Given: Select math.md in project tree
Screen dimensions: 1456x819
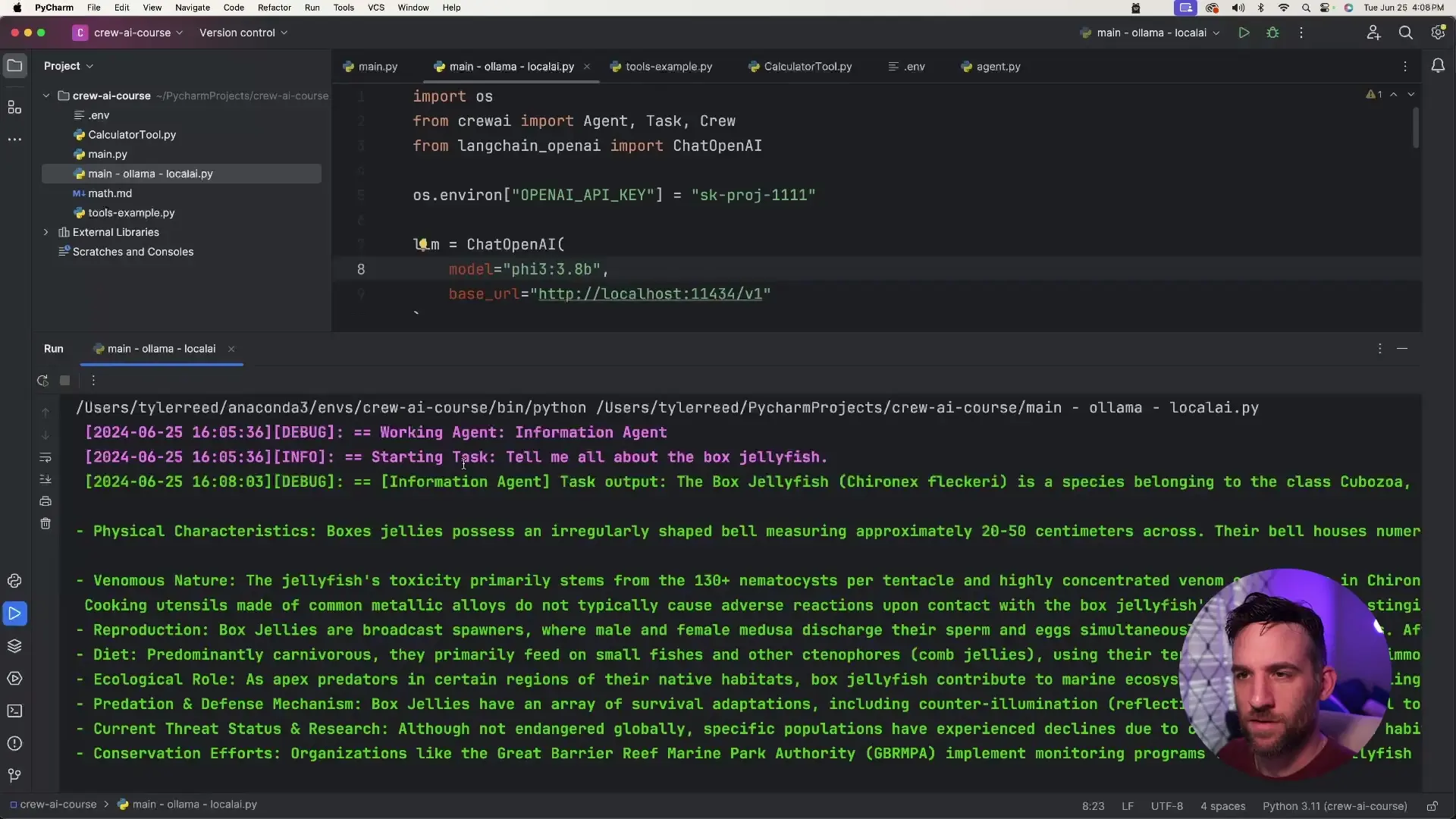Looking at the screenshot, I should pyautogui.click(x=109, y=193).
